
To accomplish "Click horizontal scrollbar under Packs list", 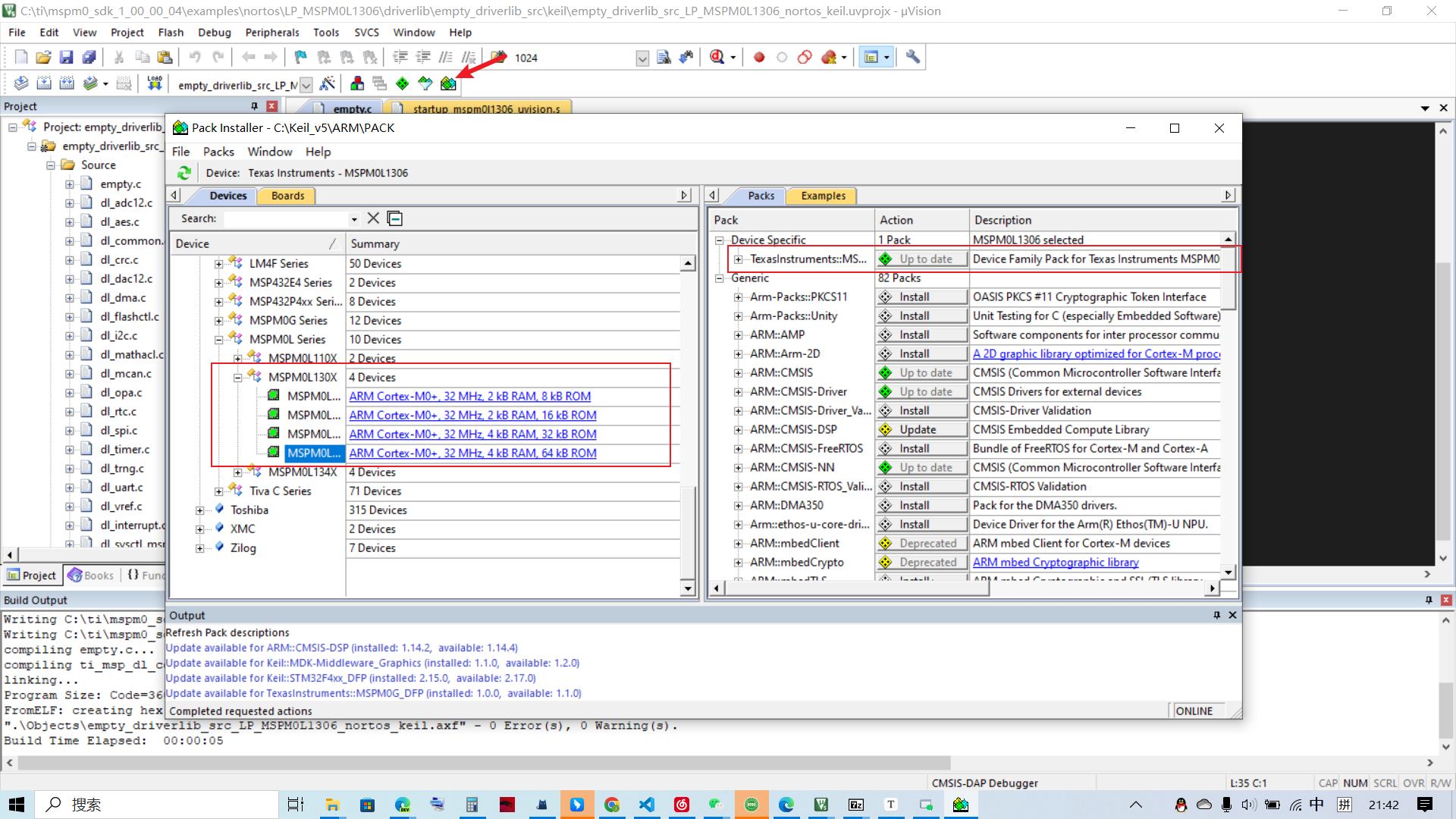I will pyautogui.click(x=857, y=588).
